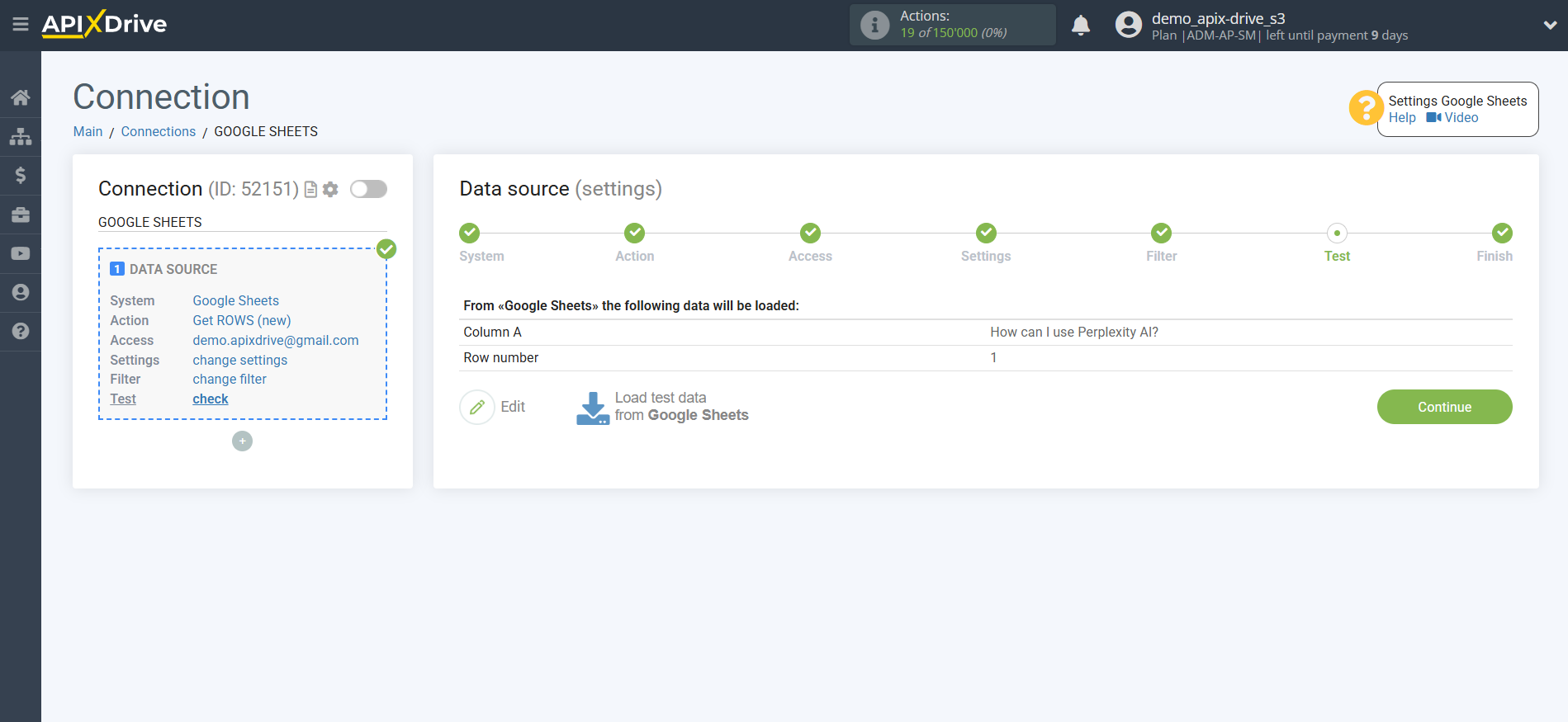
Task: Click the Row number cell
Action: (x=500, y=357)
